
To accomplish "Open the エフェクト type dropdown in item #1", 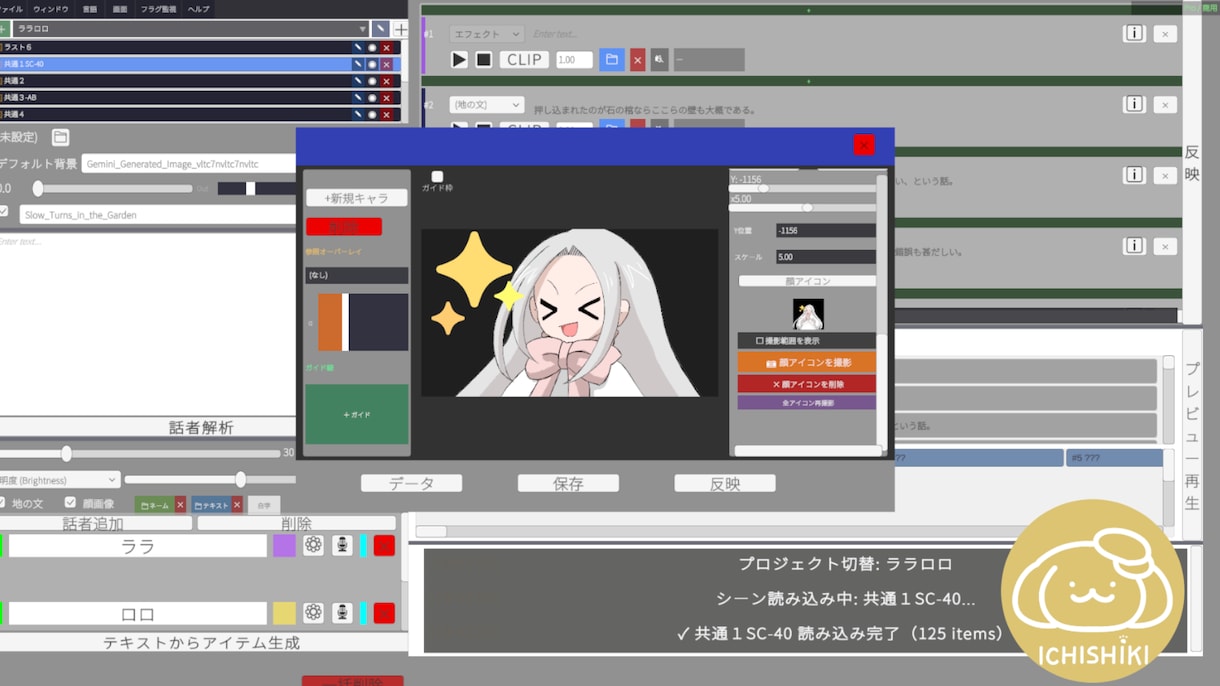I will tap(486, 34).
